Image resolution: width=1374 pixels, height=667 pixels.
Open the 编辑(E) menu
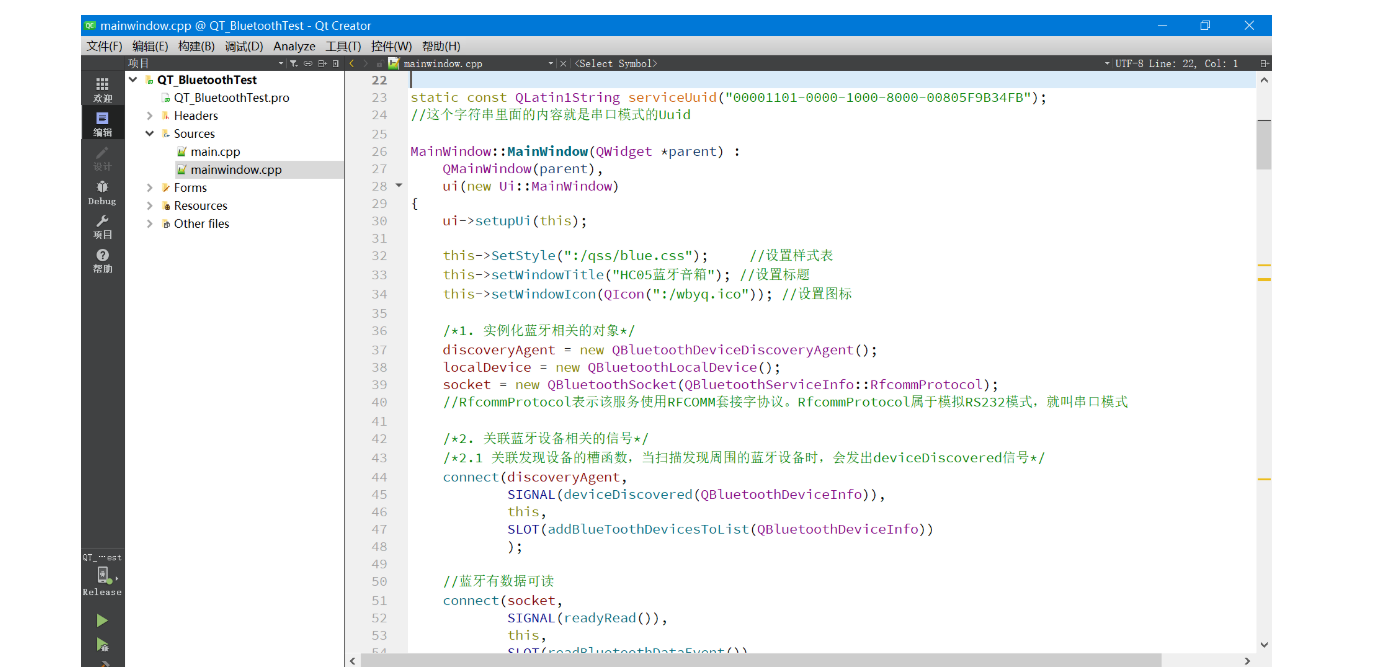[150, 46]
